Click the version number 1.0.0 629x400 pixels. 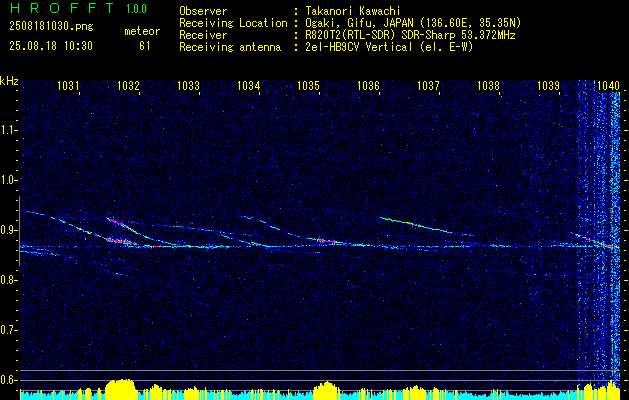coord(136,9)
